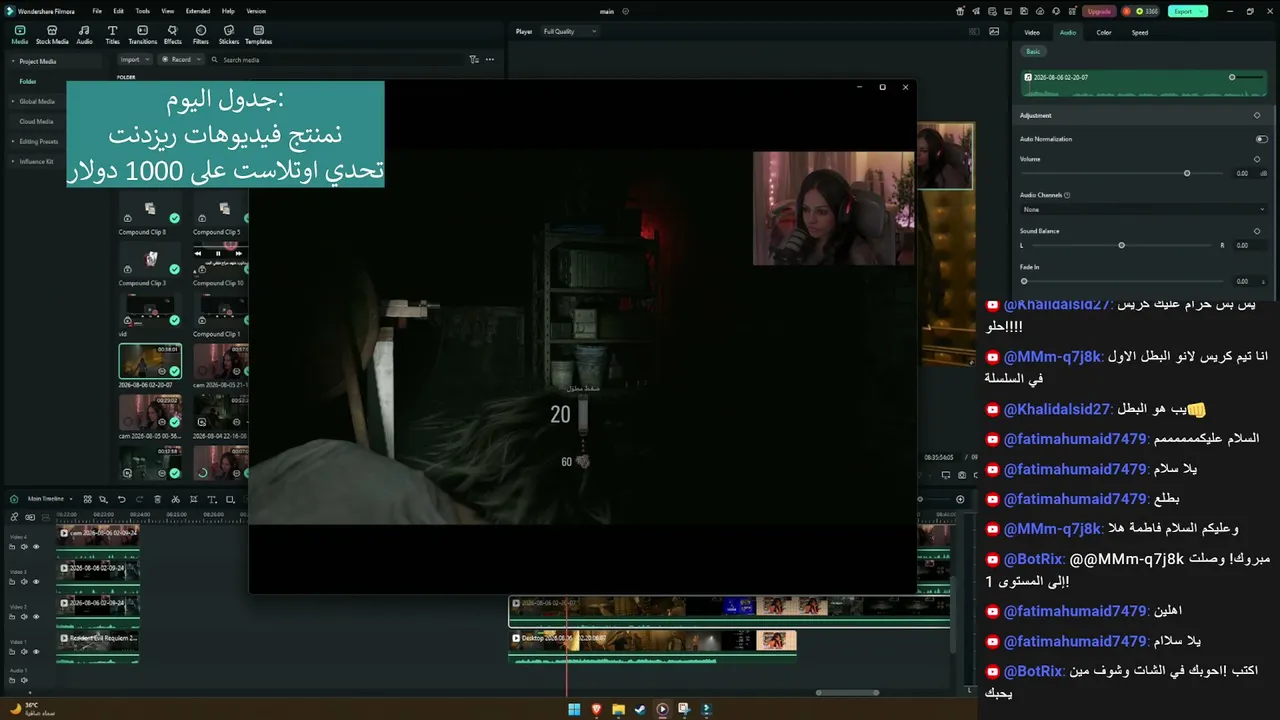Hide the Video 2 track
Viewport: 1280px width, 720px height.
[36, 617]
